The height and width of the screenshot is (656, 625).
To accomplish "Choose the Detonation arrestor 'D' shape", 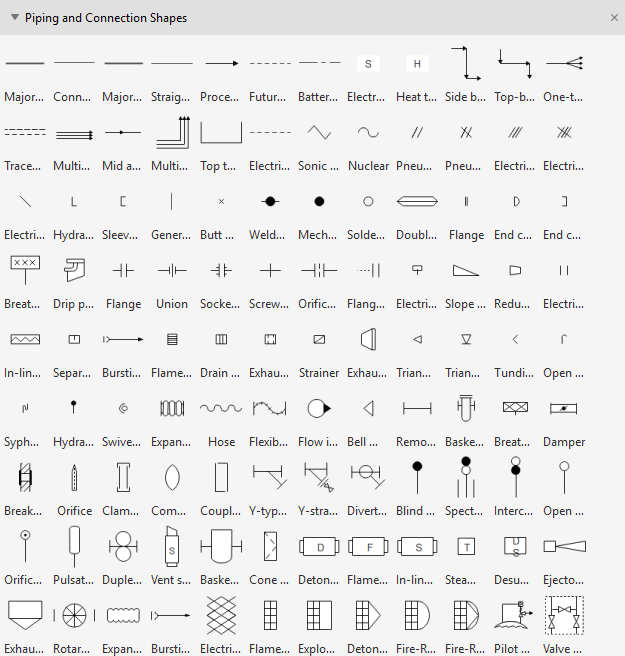I will pos(319,546).
